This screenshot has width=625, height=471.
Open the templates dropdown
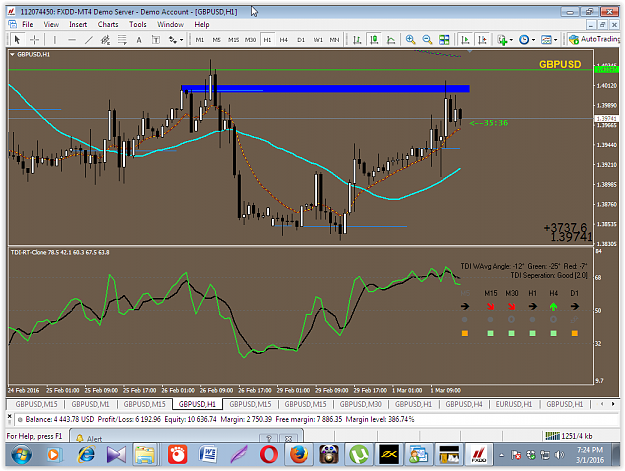tap(549, 39)
